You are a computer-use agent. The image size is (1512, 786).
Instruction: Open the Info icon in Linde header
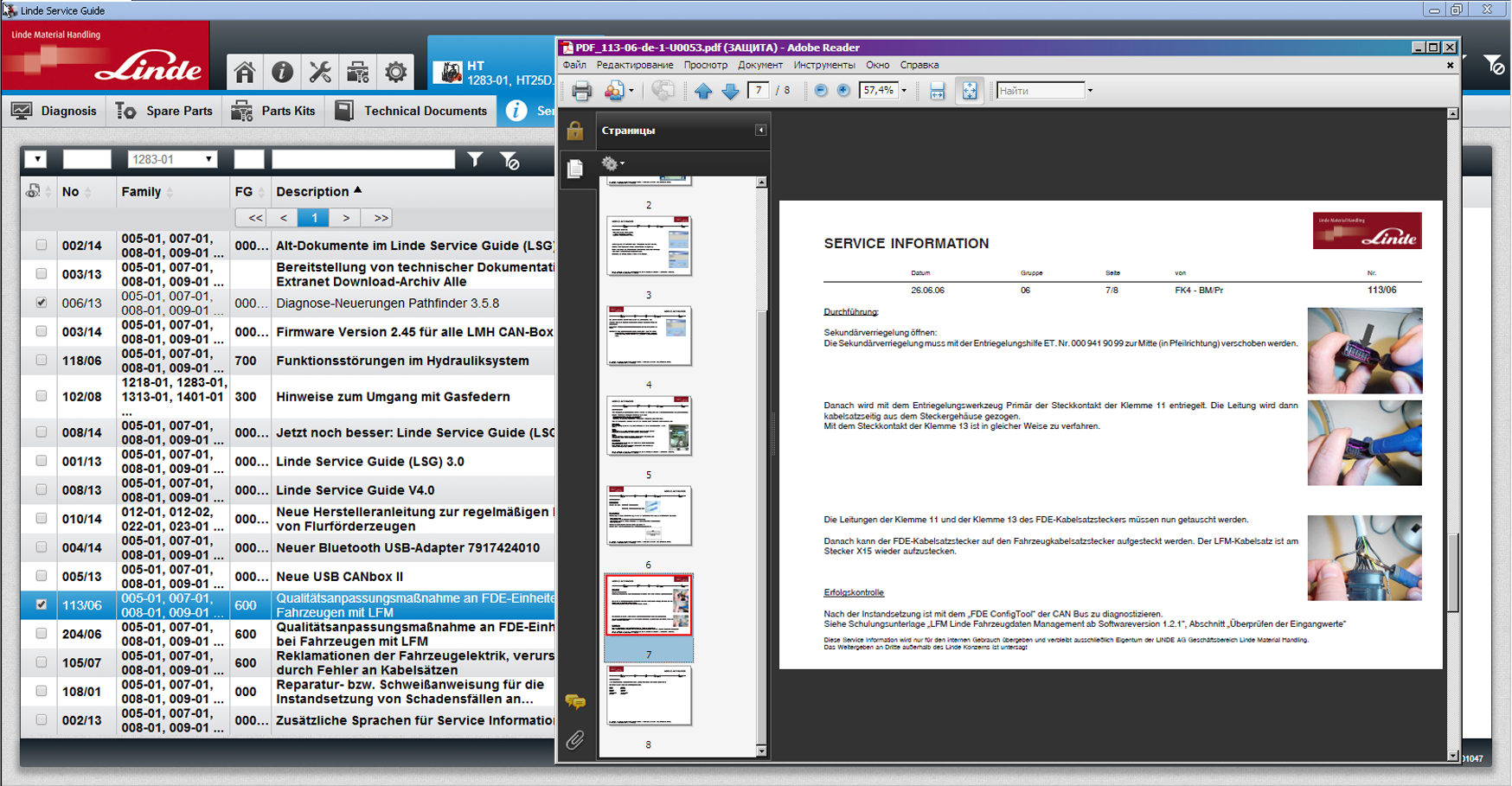282,72
